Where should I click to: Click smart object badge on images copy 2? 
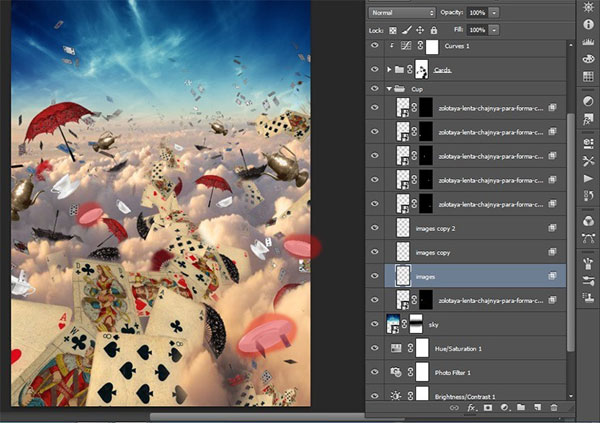[x=552, y=228]
